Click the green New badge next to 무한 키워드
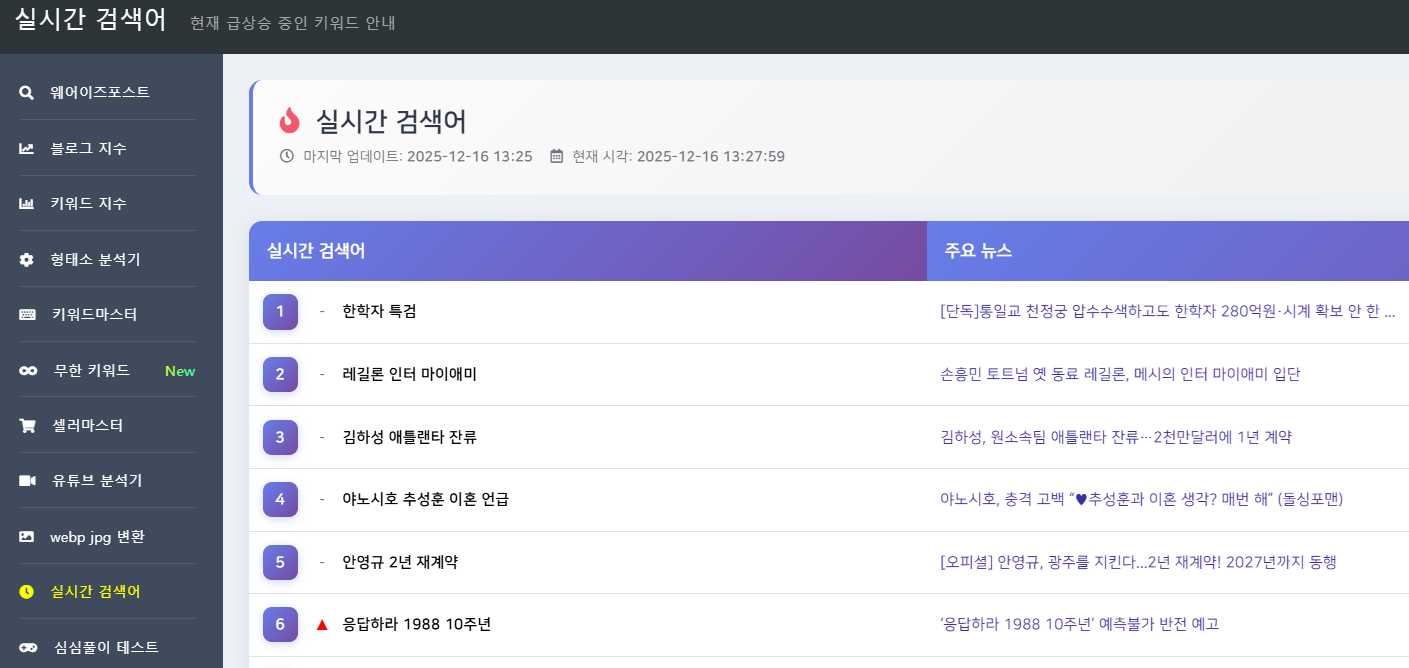1409x668 pixels. (x=179, y=370)
